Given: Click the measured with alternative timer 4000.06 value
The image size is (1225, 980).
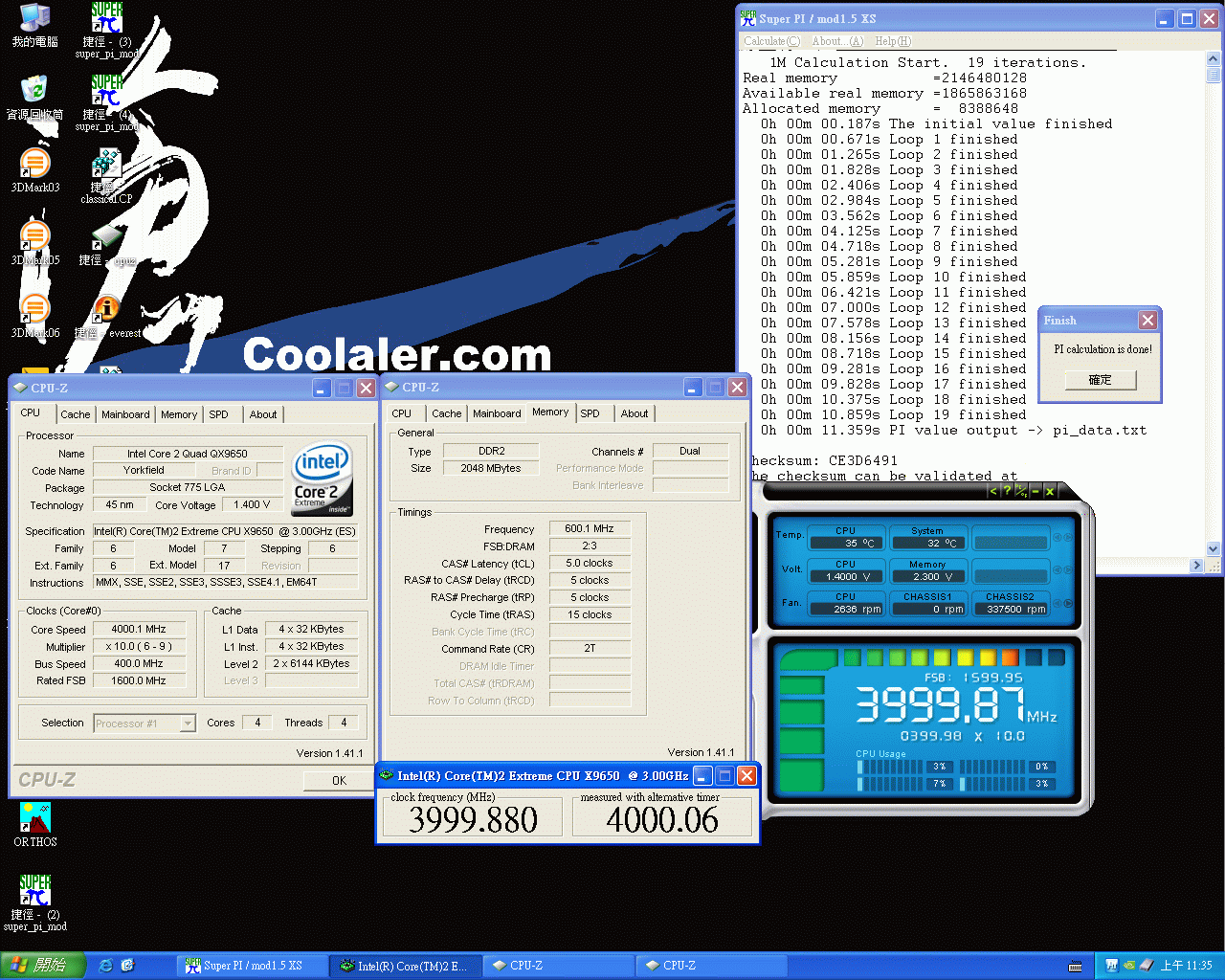Looking at the screenshot, I should [662, 819].
